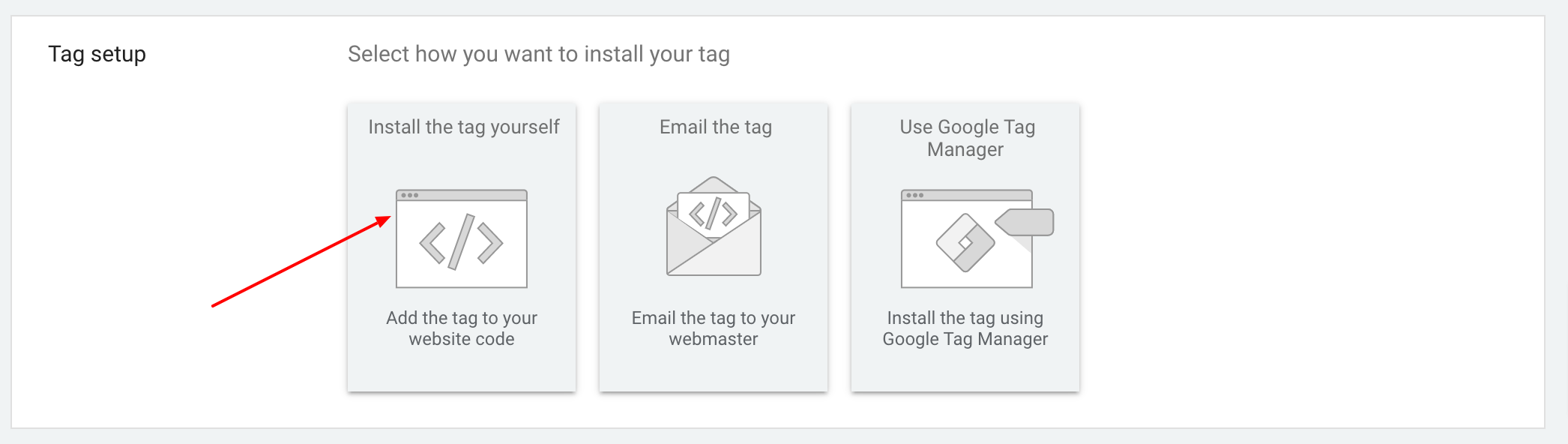Click "Install the tag using Google Tag Manager"
The image size is (1568, 444).
pos(965,328)
